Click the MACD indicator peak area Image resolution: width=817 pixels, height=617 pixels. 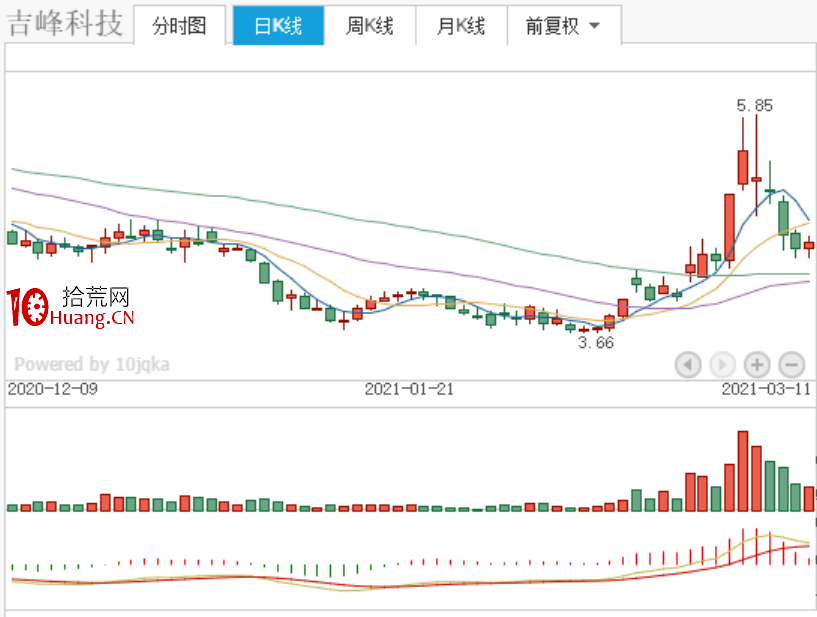point(769,539)
